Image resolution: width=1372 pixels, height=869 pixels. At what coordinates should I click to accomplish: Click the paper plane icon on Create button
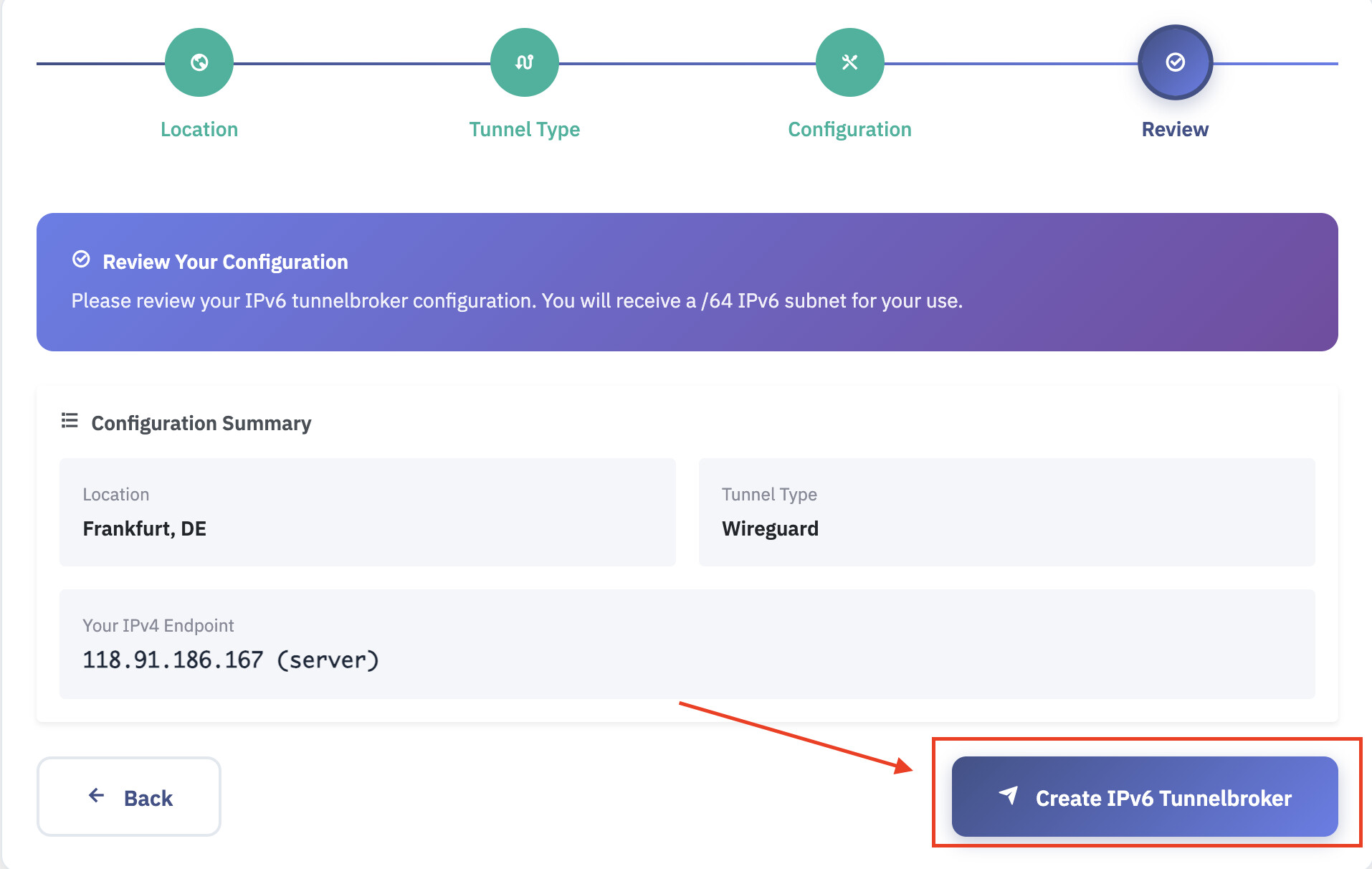pyautogui.click(x=1009, y=795)
